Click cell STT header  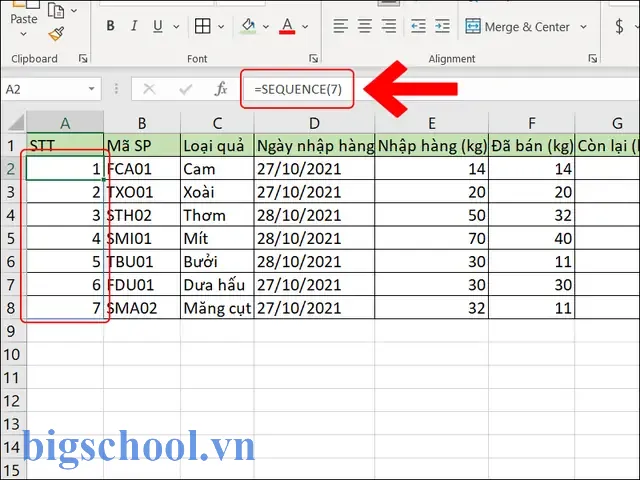[x=65, y=145]
